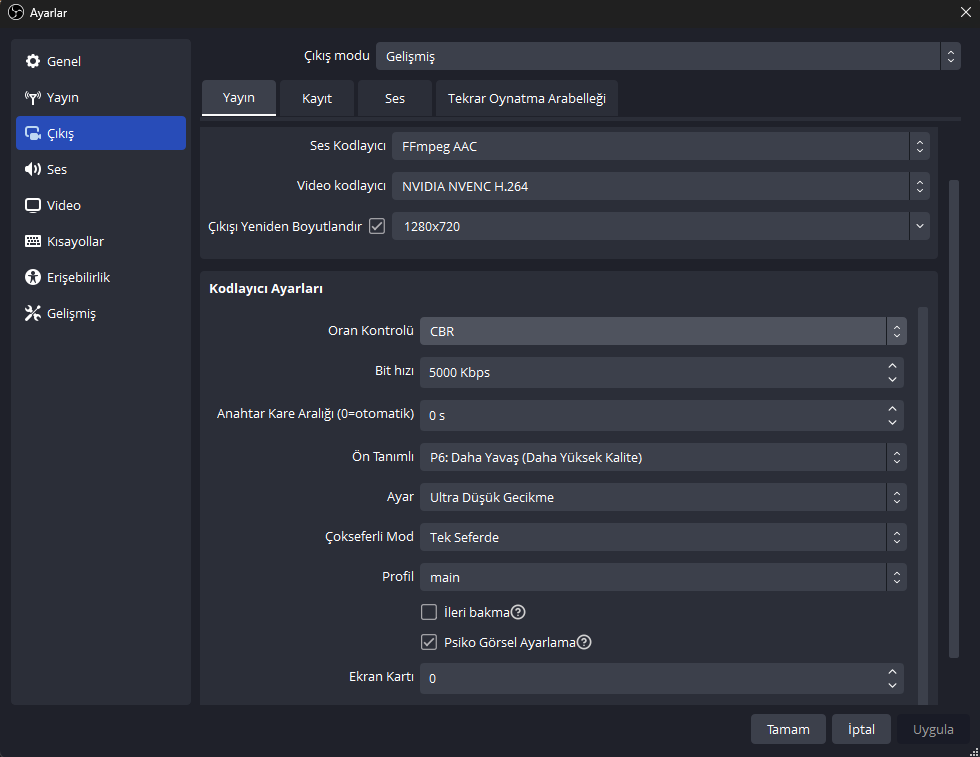The width and height of the screenshot is (980, 757).
Task: Click the help icon next to Psiko Görsel Ayarlama
Action: pyautogui.click(x=584, y=643)
